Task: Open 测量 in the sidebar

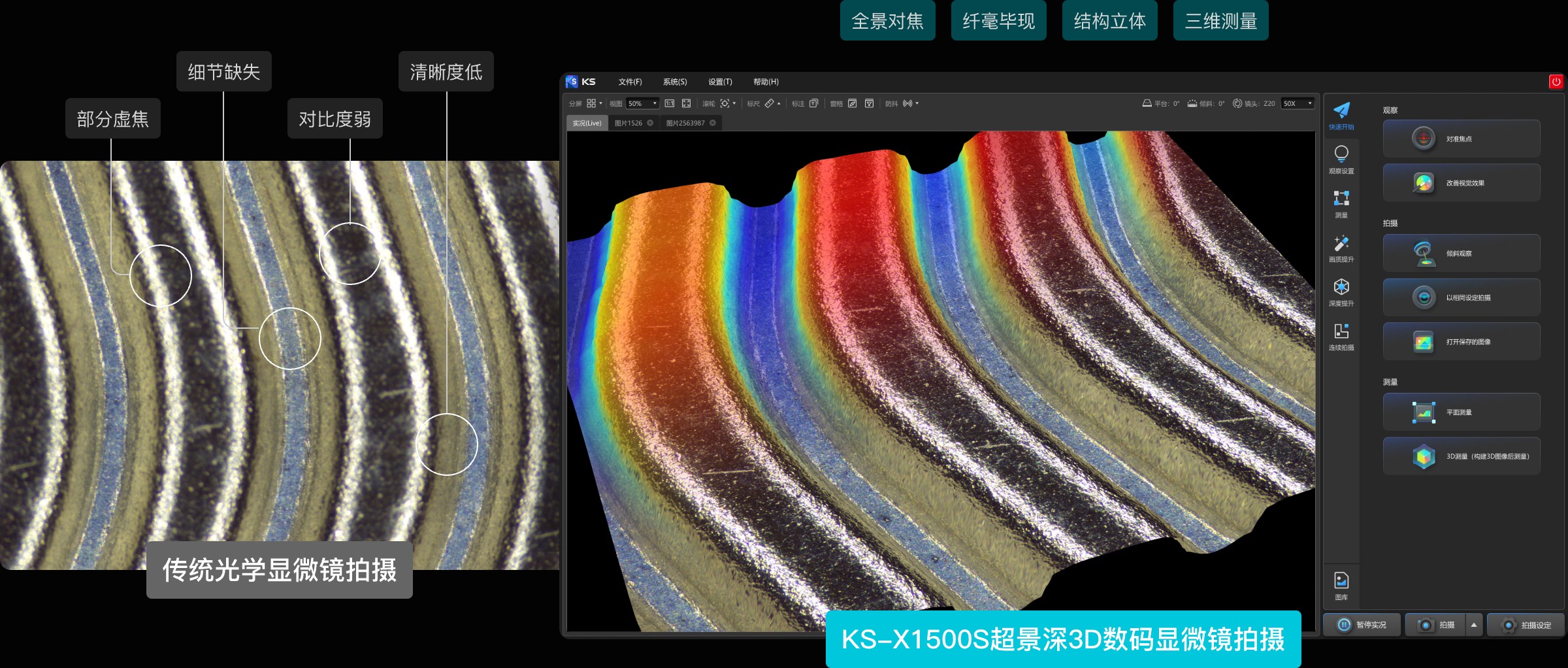Action: click(1341, 204)
